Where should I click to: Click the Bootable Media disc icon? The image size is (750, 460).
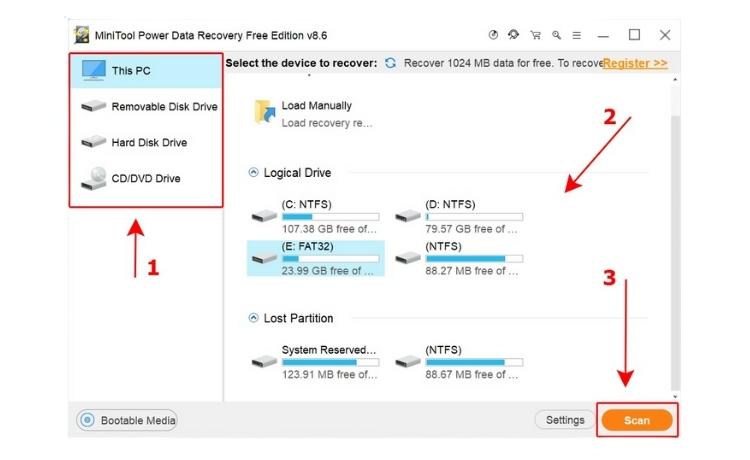(x=87, y=420)
